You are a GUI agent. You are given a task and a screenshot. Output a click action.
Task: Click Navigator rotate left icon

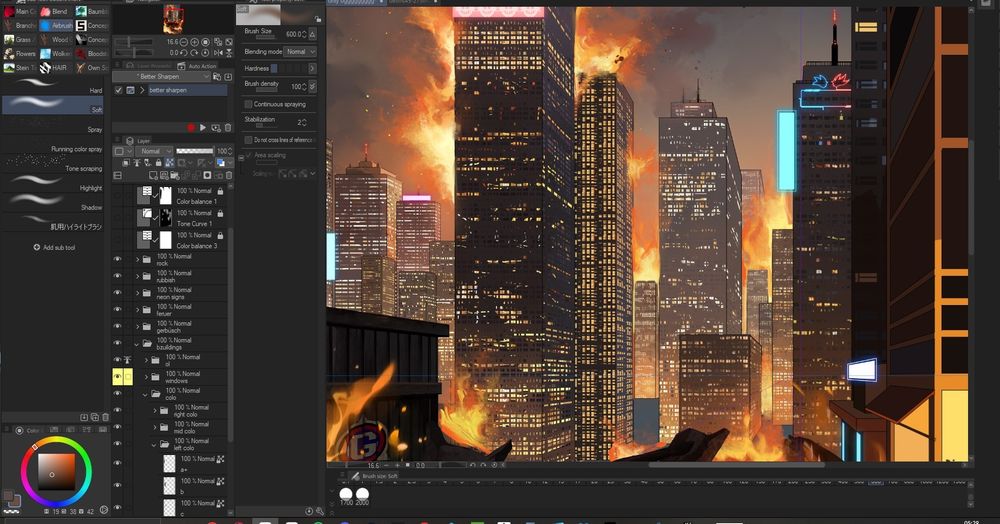[184, 53]
